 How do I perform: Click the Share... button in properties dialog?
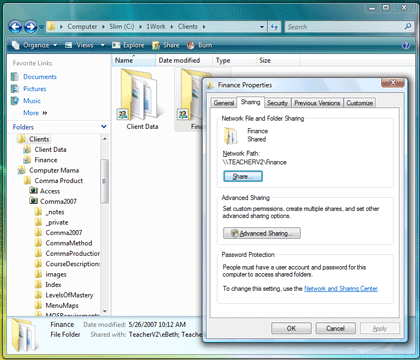(x=243, y=176)
